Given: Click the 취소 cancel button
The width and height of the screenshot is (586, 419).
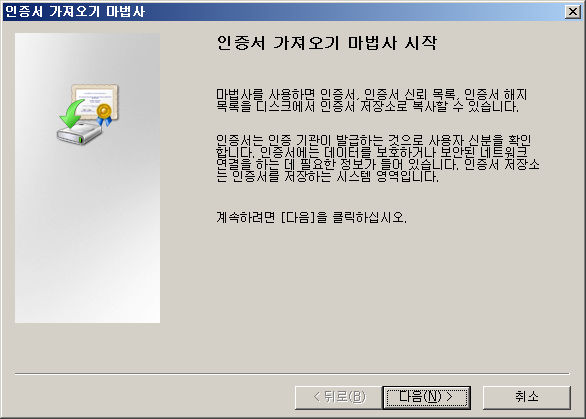Looking at the screenshot, I should coord(527,397).
